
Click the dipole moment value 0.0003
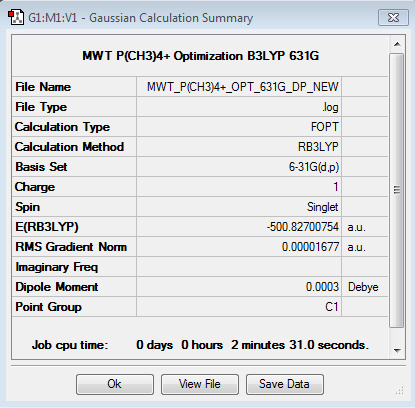pos(322,287)
